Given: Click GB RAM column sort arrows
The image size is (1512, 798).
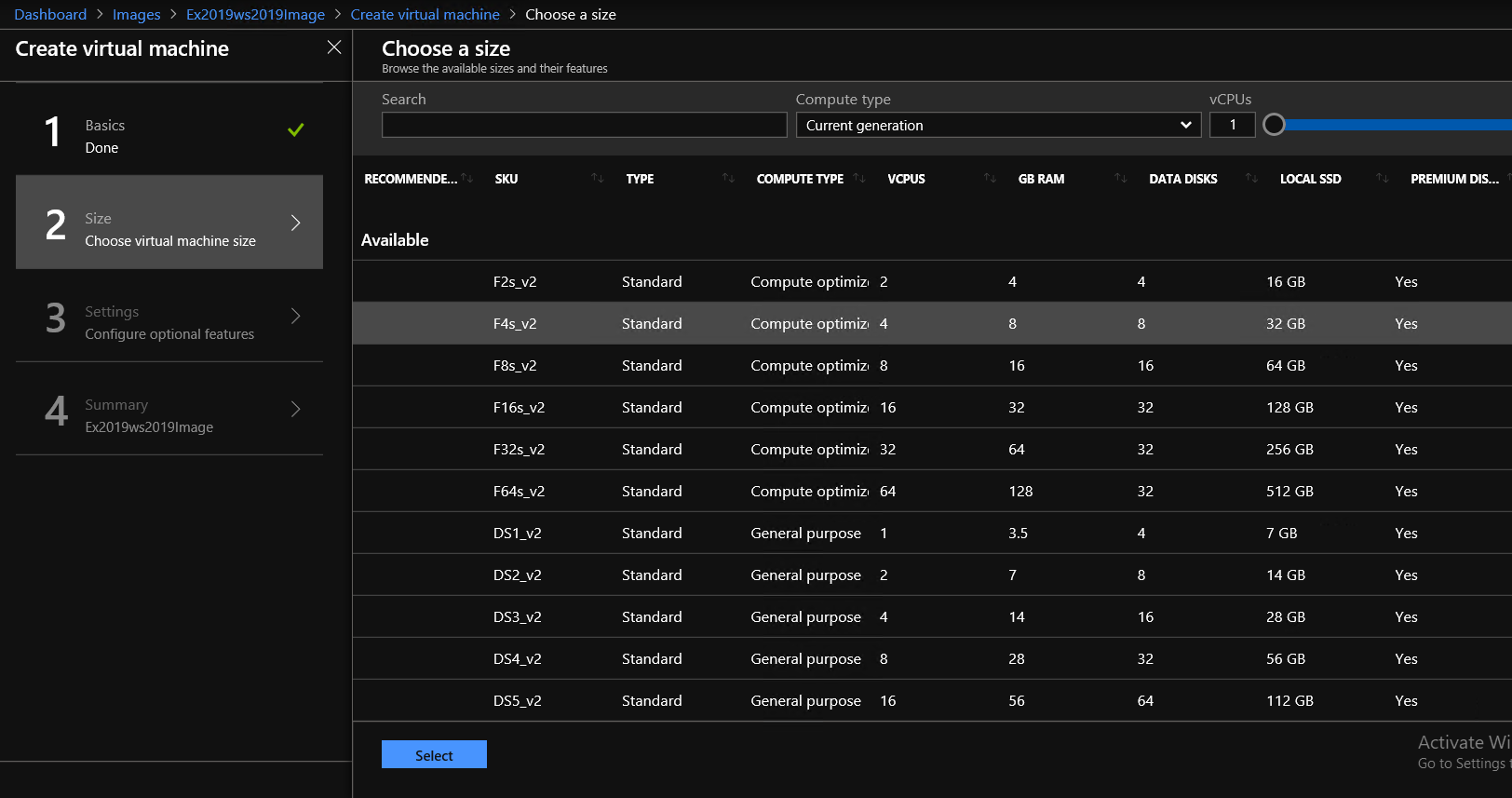Looking at the screenshot, I should [1120, 178].
